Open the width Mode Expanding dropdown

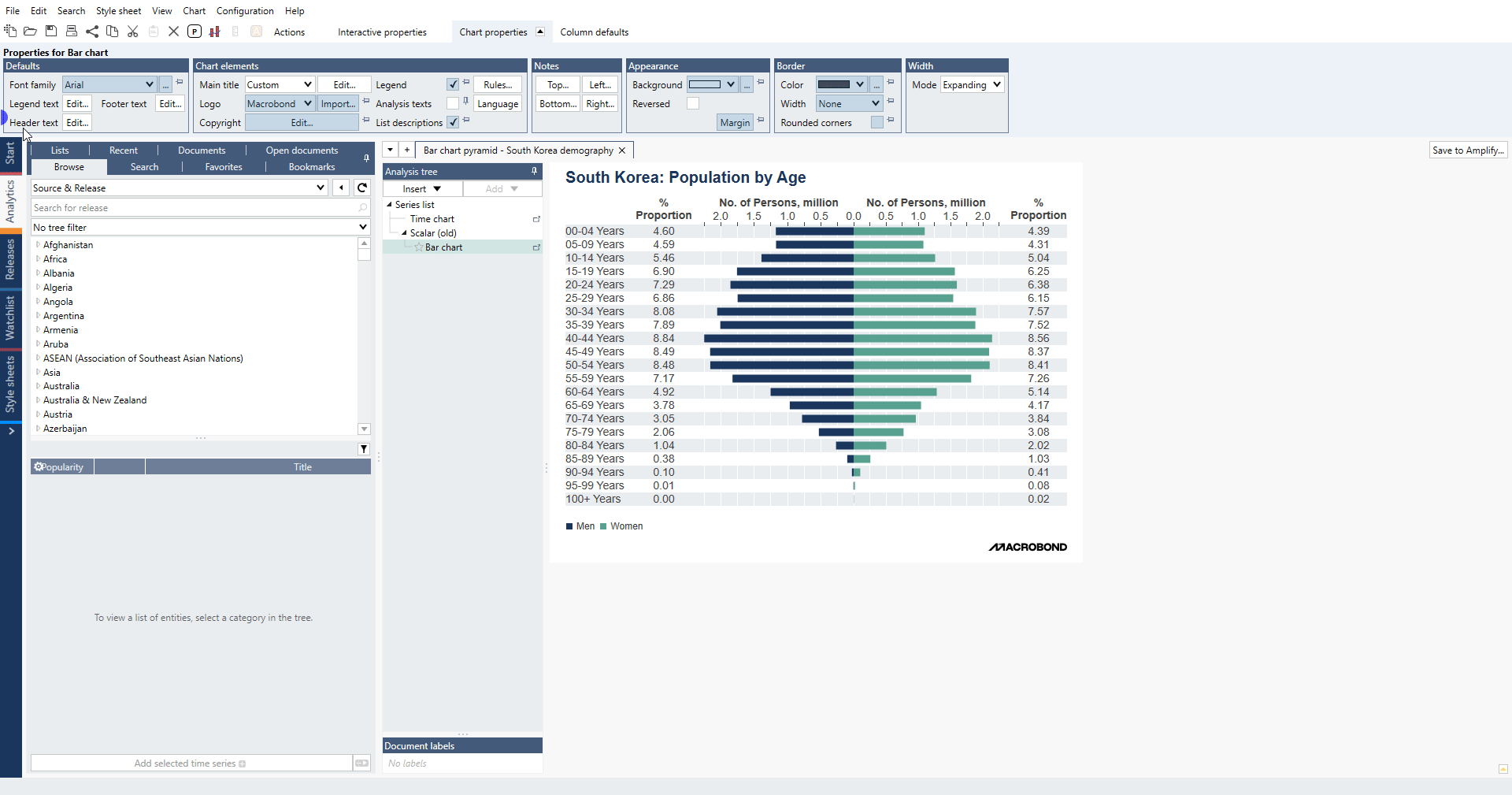pyautogui.click(x=996, y=85)
